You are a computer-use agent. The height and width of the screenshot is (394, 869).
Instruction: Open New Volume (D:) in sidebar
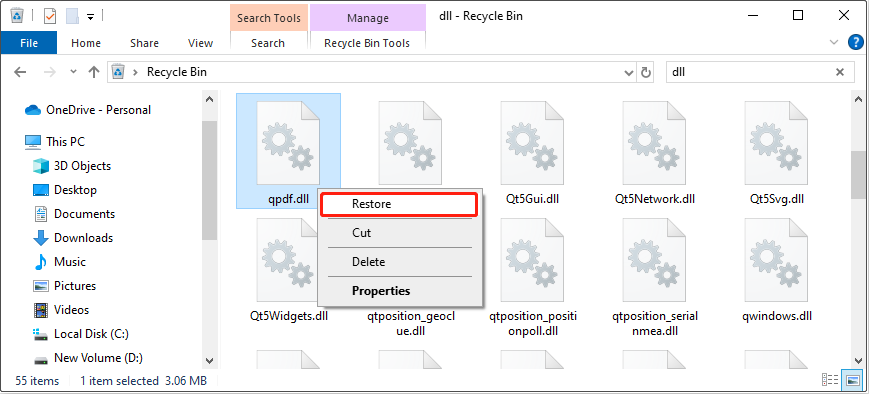coord(88,358)
